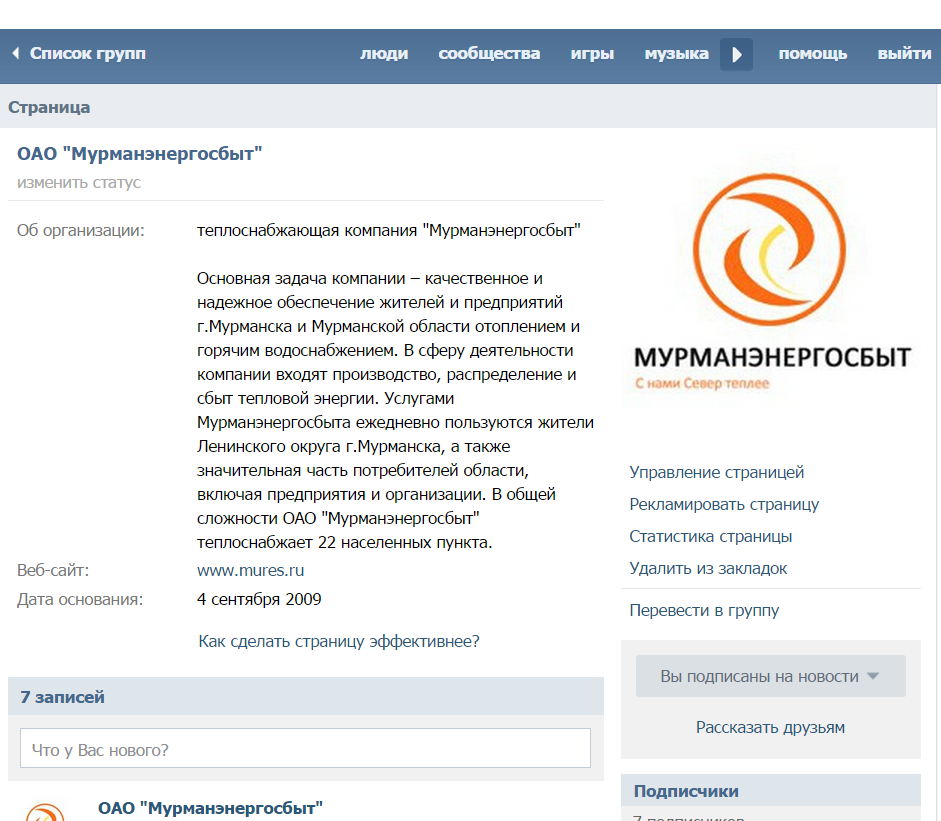The height and width of the screenshot is (821, 941).
Task: Click the play arrow icon next to музыка
Action: pos(736,55)
